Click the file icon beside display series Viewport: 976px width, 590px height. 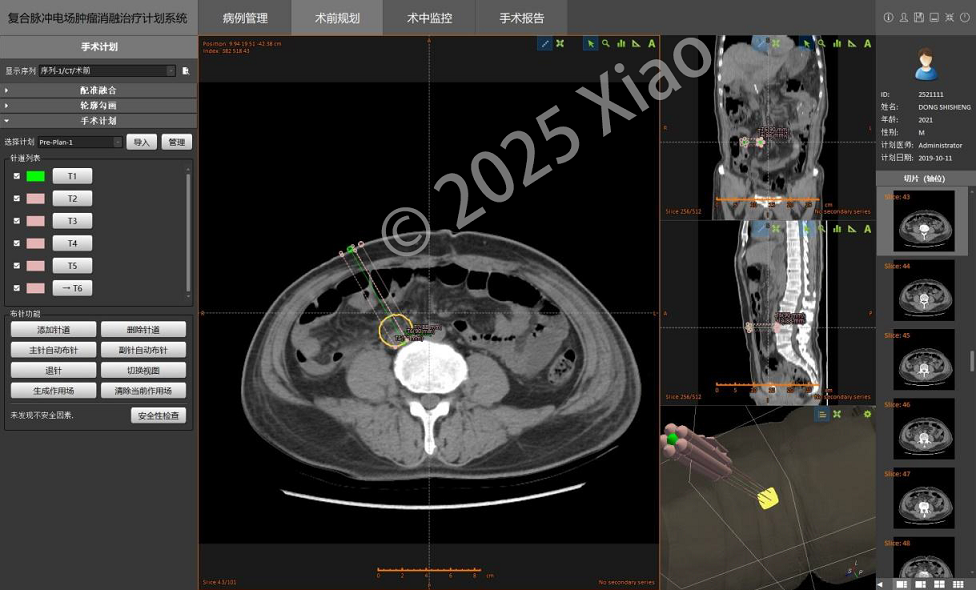pos(185,71)
